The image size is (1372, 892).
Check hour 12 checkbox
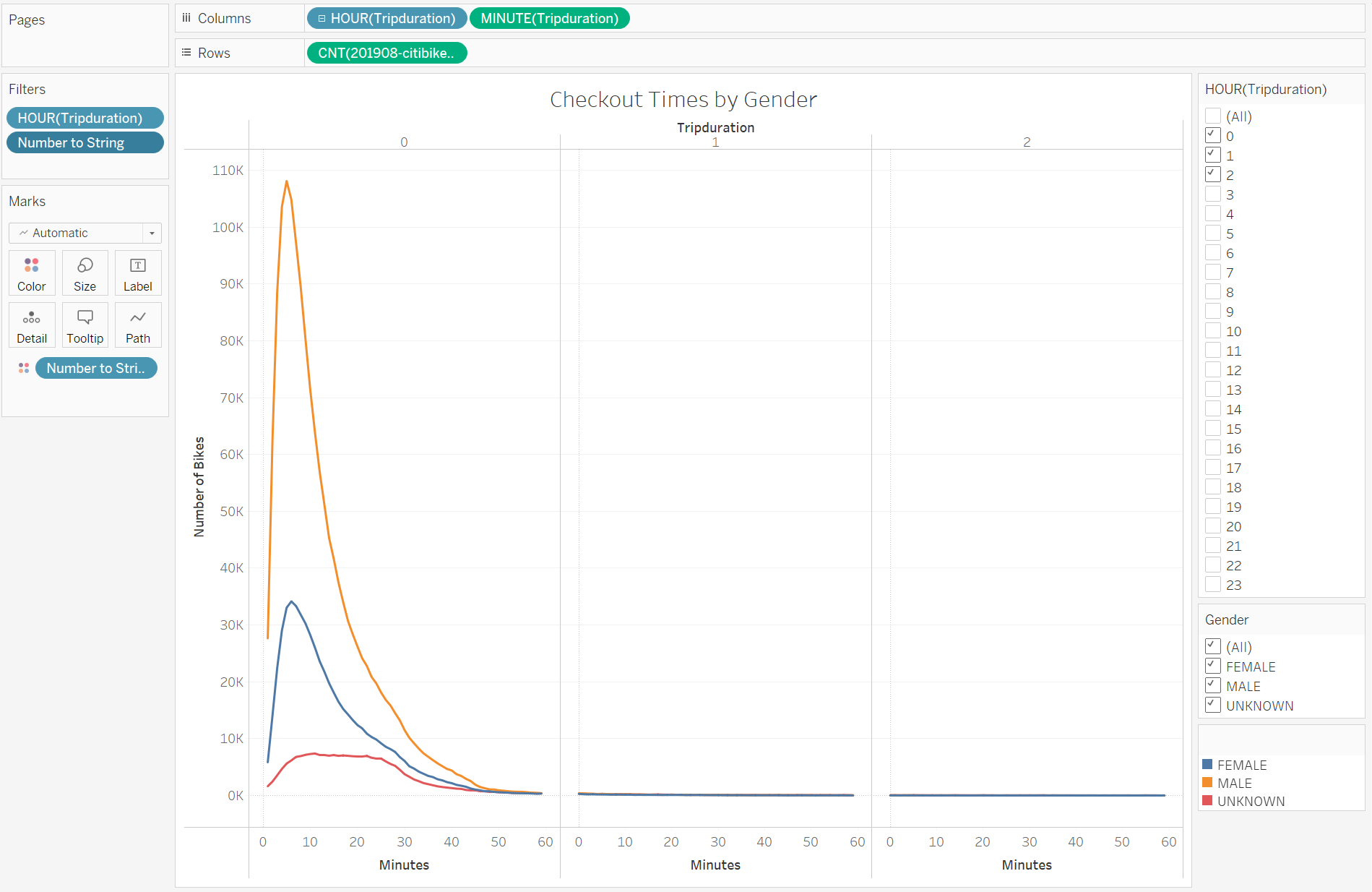[x=1213, y=369]
